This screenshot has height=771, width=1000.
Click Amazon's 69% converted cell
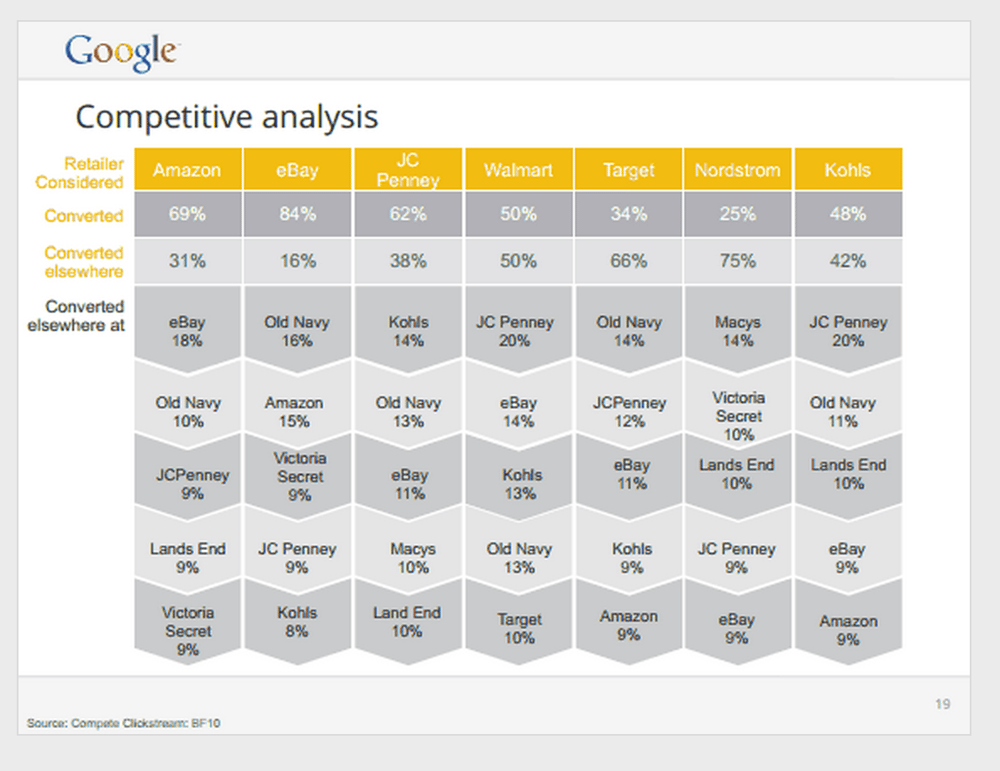coord(188,214)
